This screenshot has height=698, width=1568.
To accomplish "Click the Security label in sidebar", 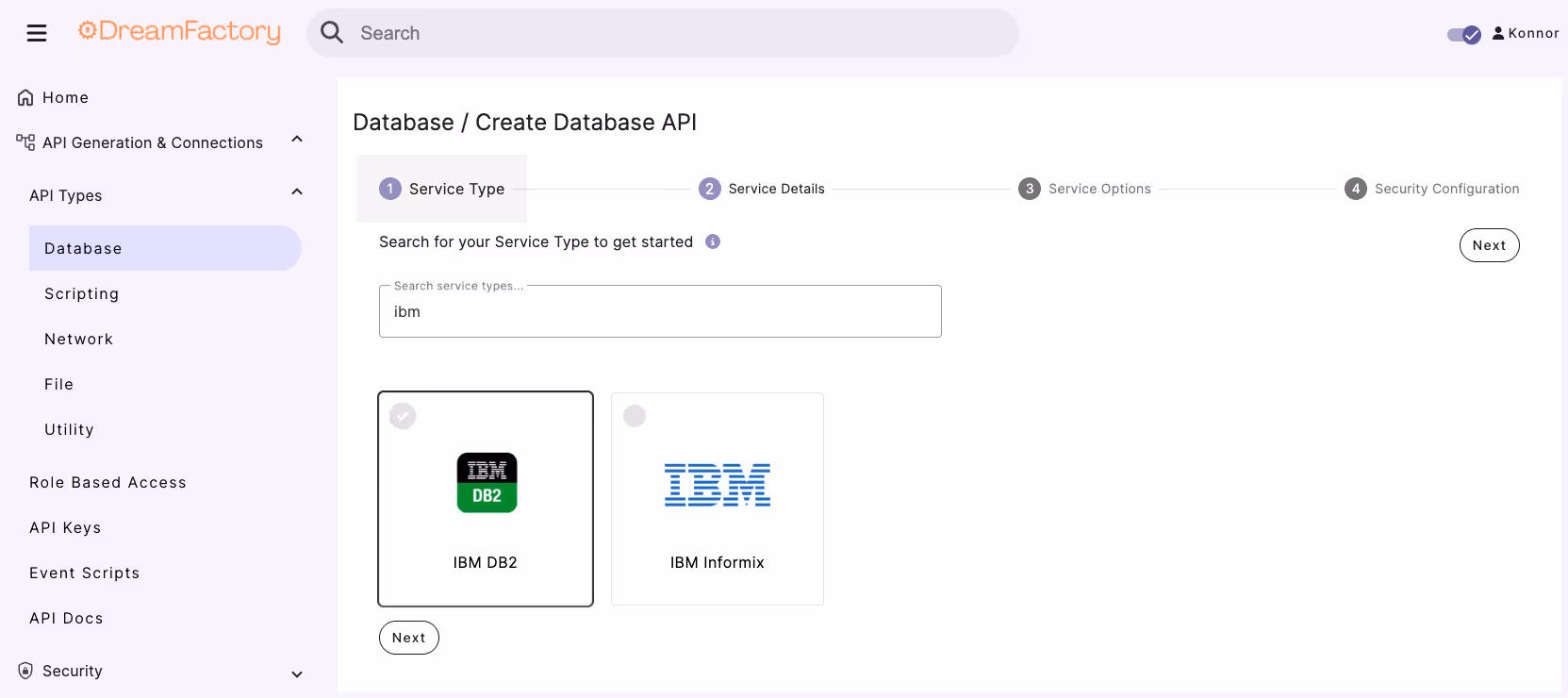I will [x=73, y=671].
